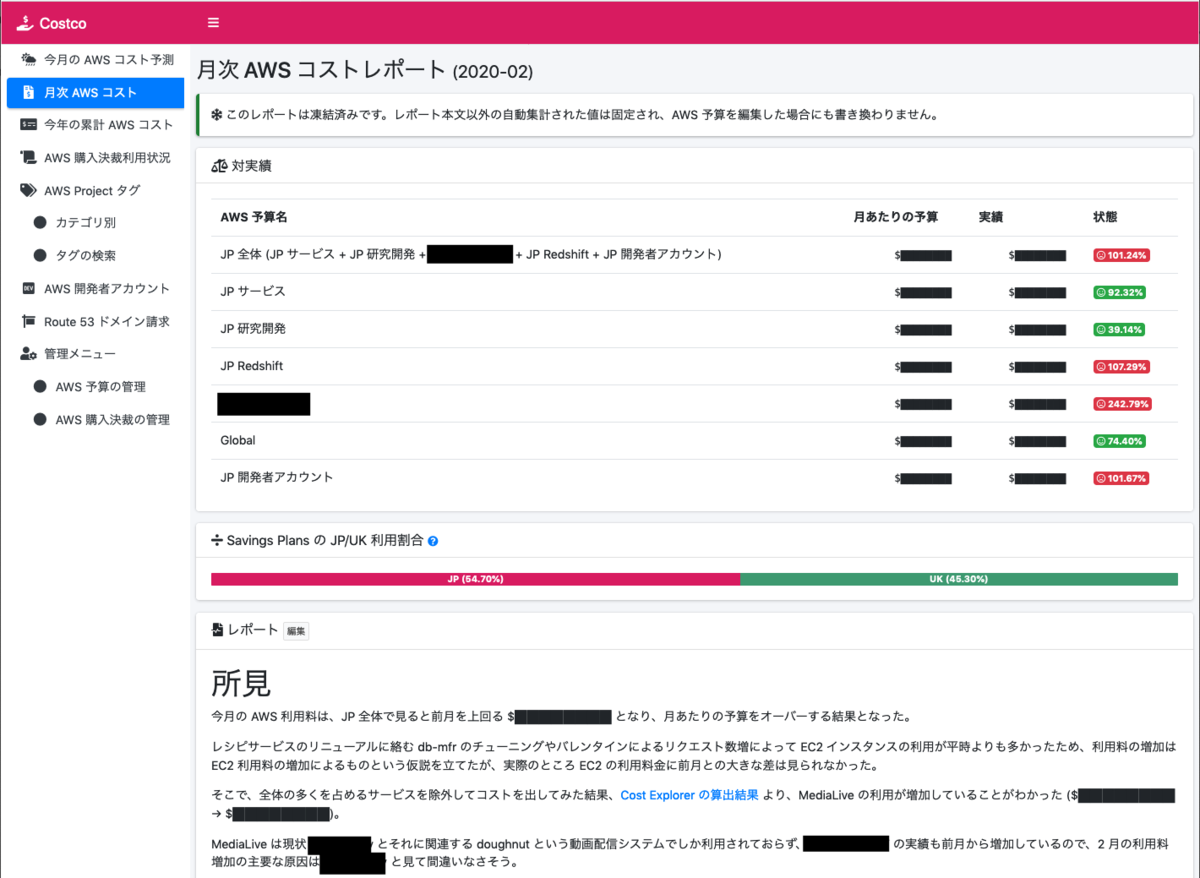Click the scale icon on the 対実績 panel header
This screenshot has height=878, width=1200.
pyautogui.click(x=218, y=166)
